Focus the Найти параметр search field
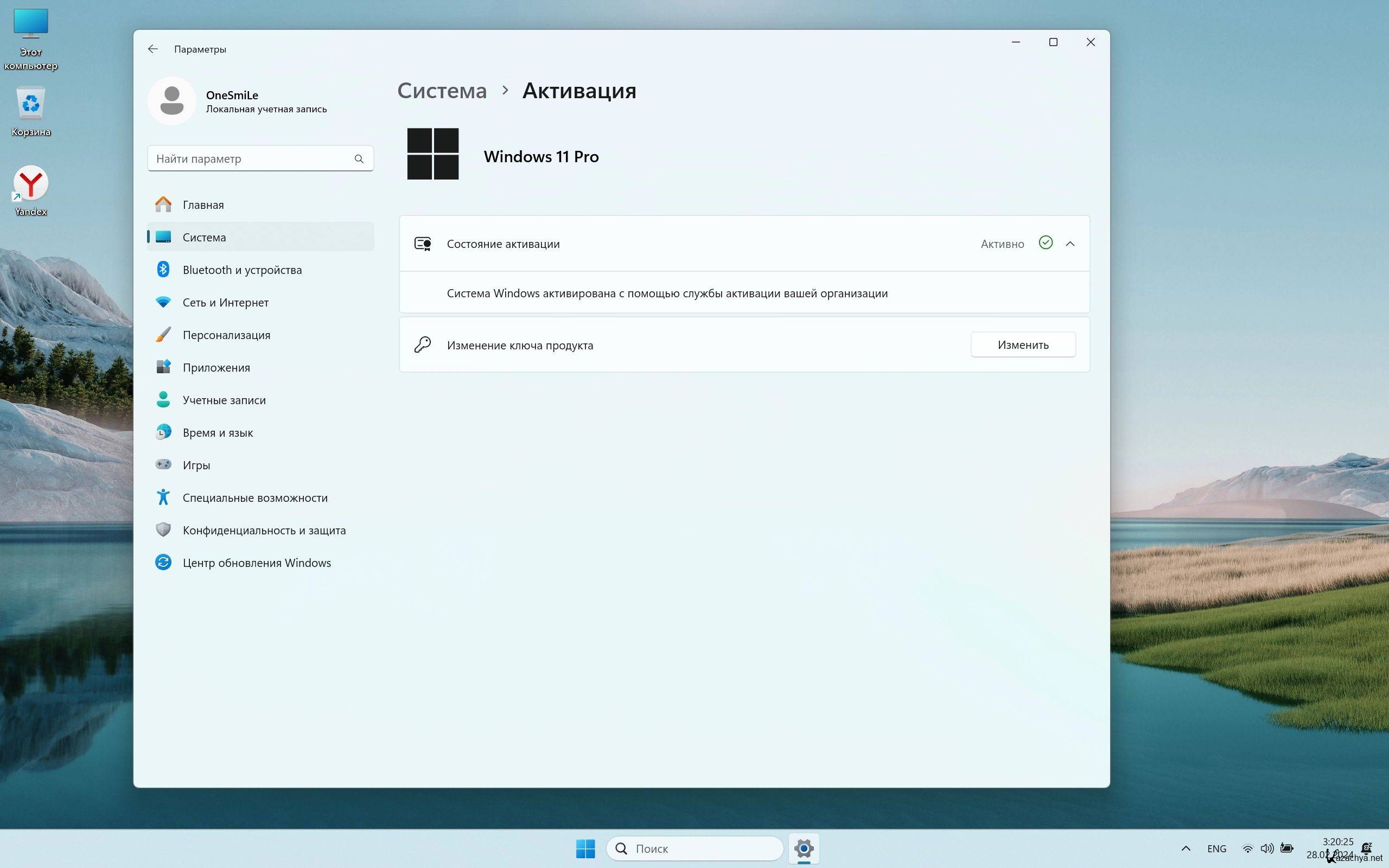 [252, 159]
